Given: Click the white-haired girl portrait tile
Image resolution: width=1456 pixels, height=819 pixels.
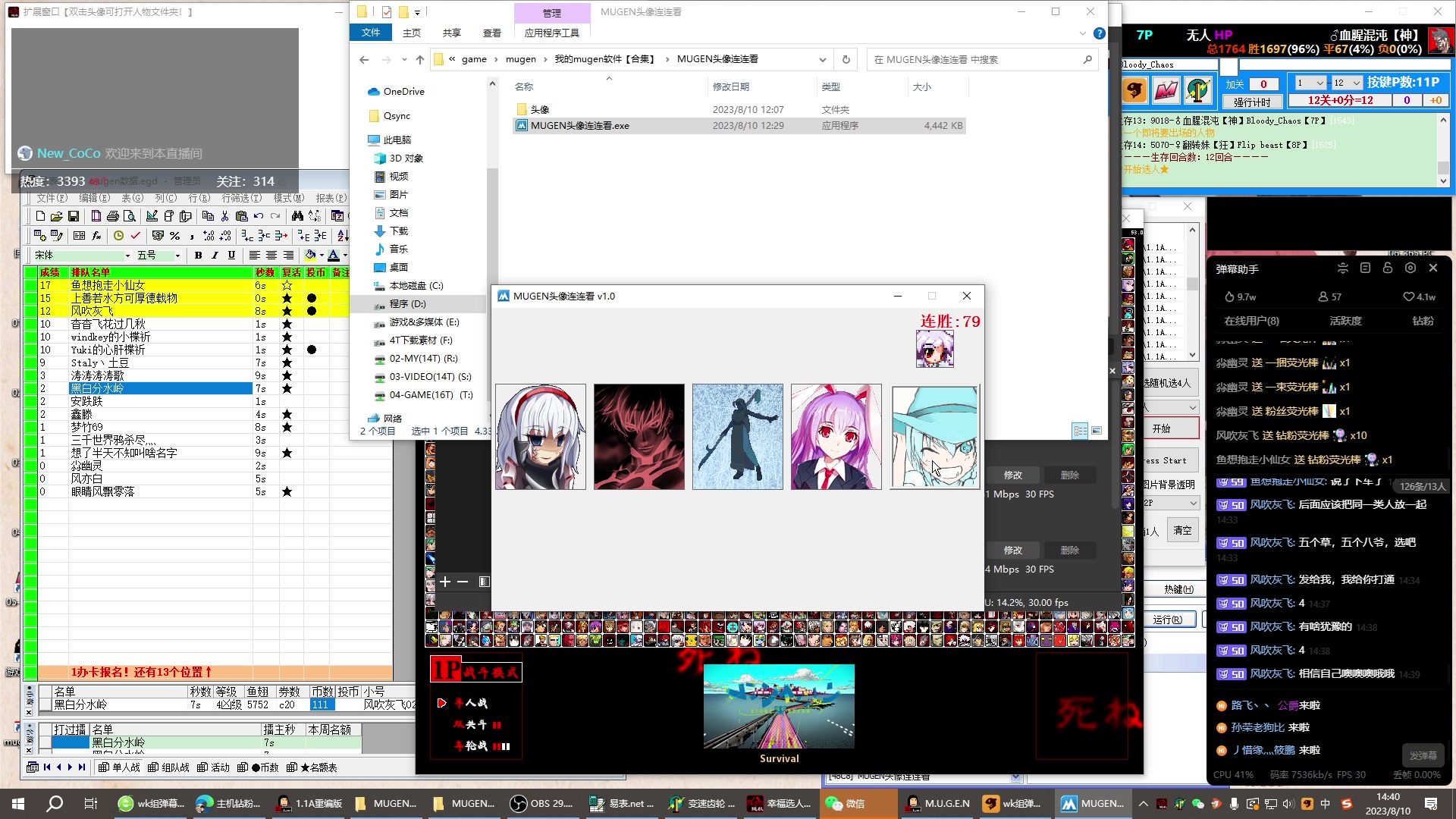Looking at the screenshot, I should click(541, 437).
